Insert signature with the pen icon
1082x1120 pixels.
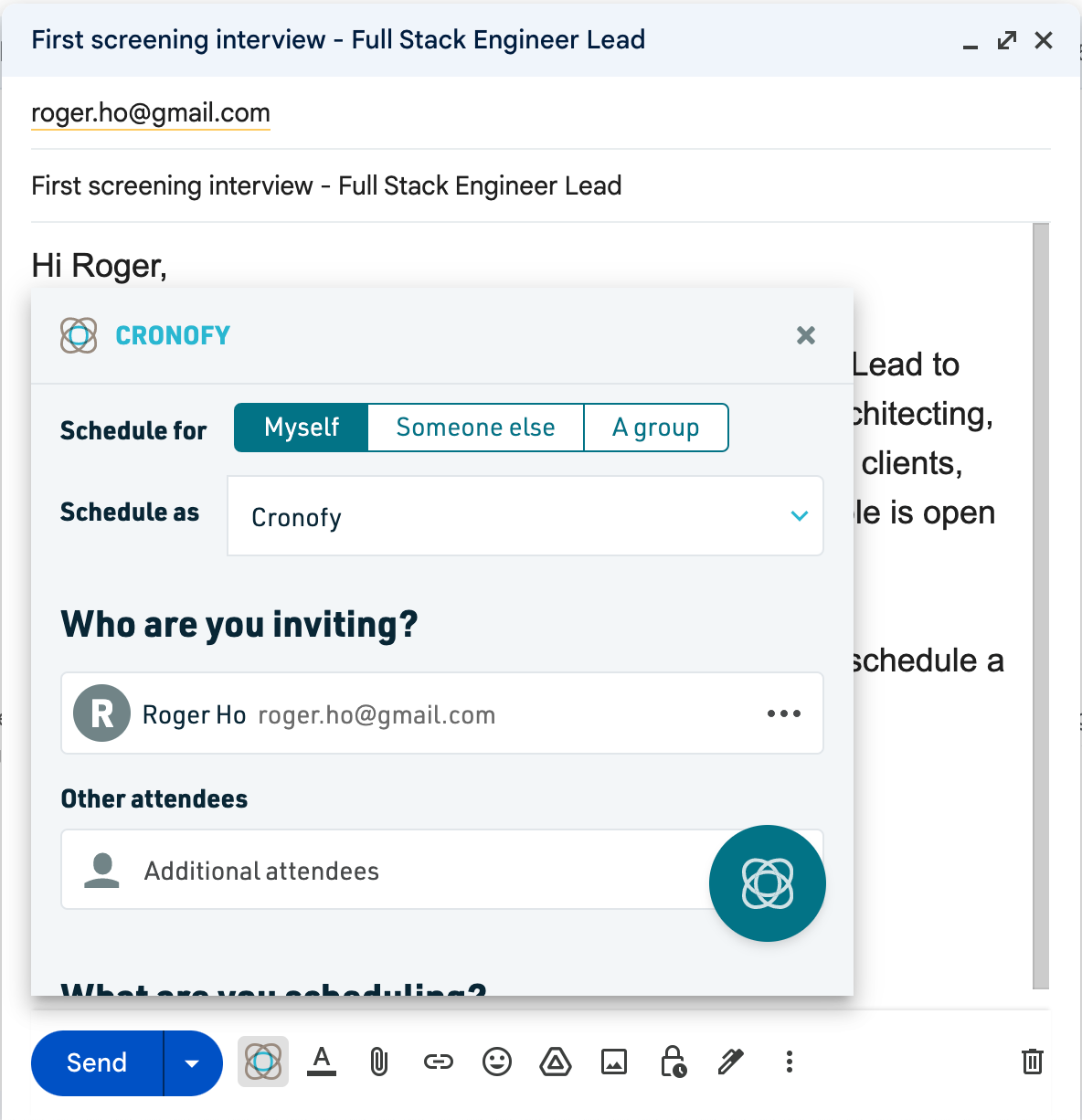731,1062
